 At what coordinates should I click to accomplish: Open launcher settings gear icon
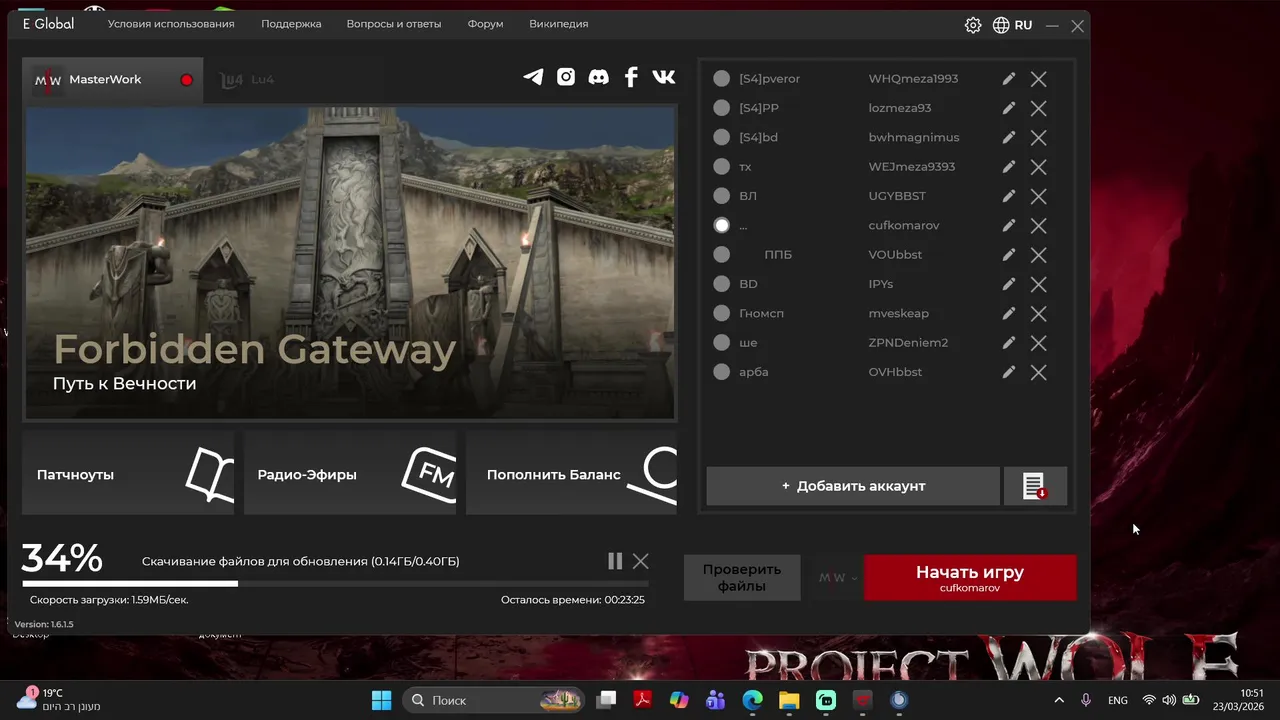pyautogui.click(x=973, y=25)
